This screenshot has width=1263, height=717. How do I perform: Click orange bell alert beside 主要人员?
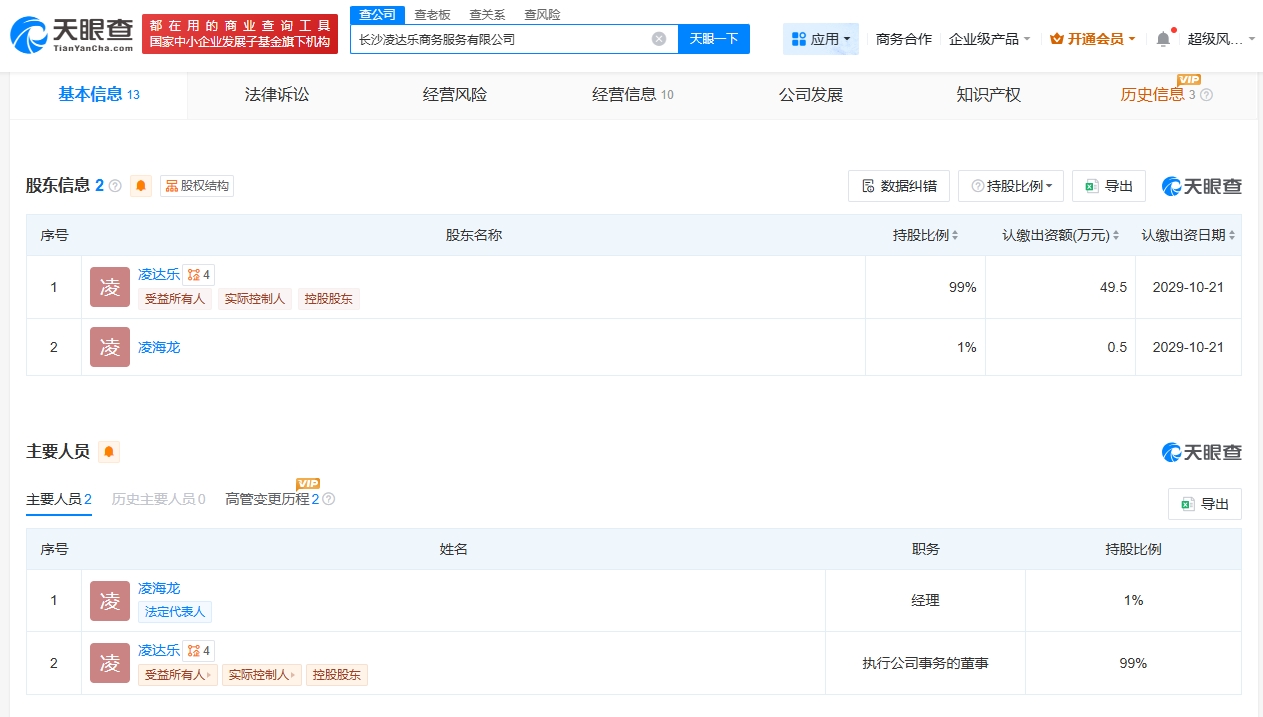click(109, 452)
